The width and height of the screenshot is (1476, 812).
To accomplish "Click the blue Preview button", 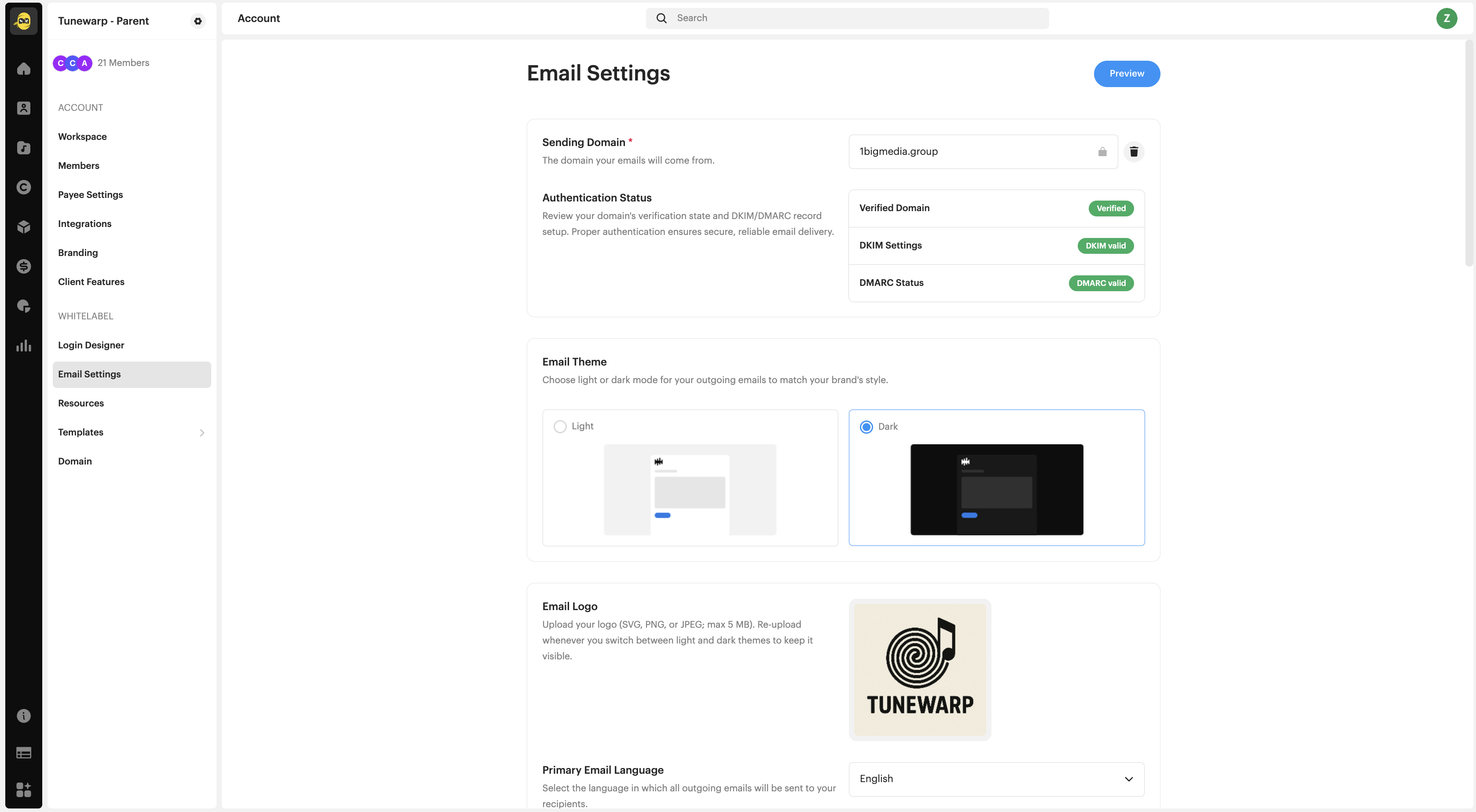I will (x=1126, y=74).
